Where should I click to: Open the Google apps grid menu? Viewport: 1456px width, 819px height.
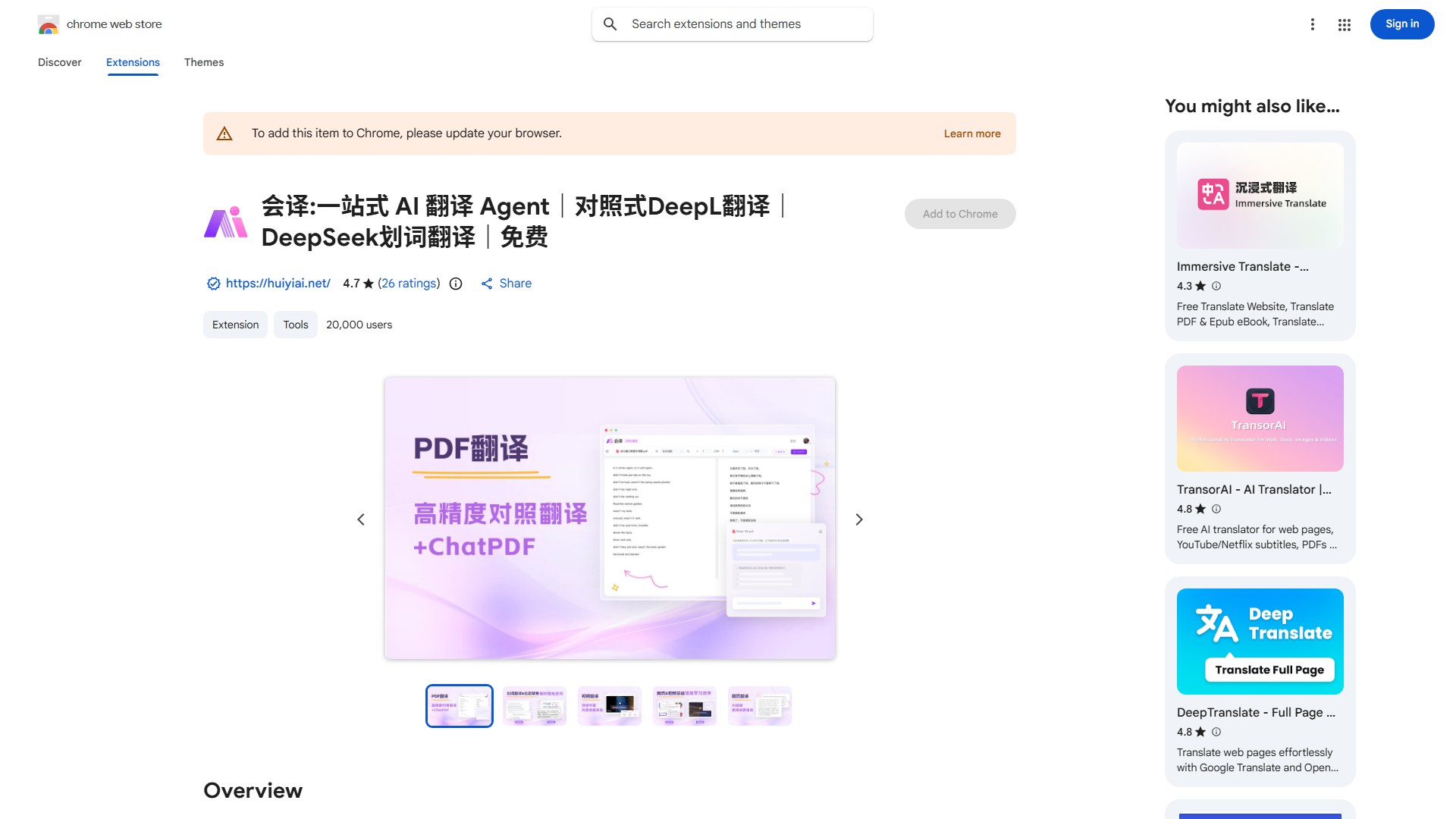[1344, 24]
